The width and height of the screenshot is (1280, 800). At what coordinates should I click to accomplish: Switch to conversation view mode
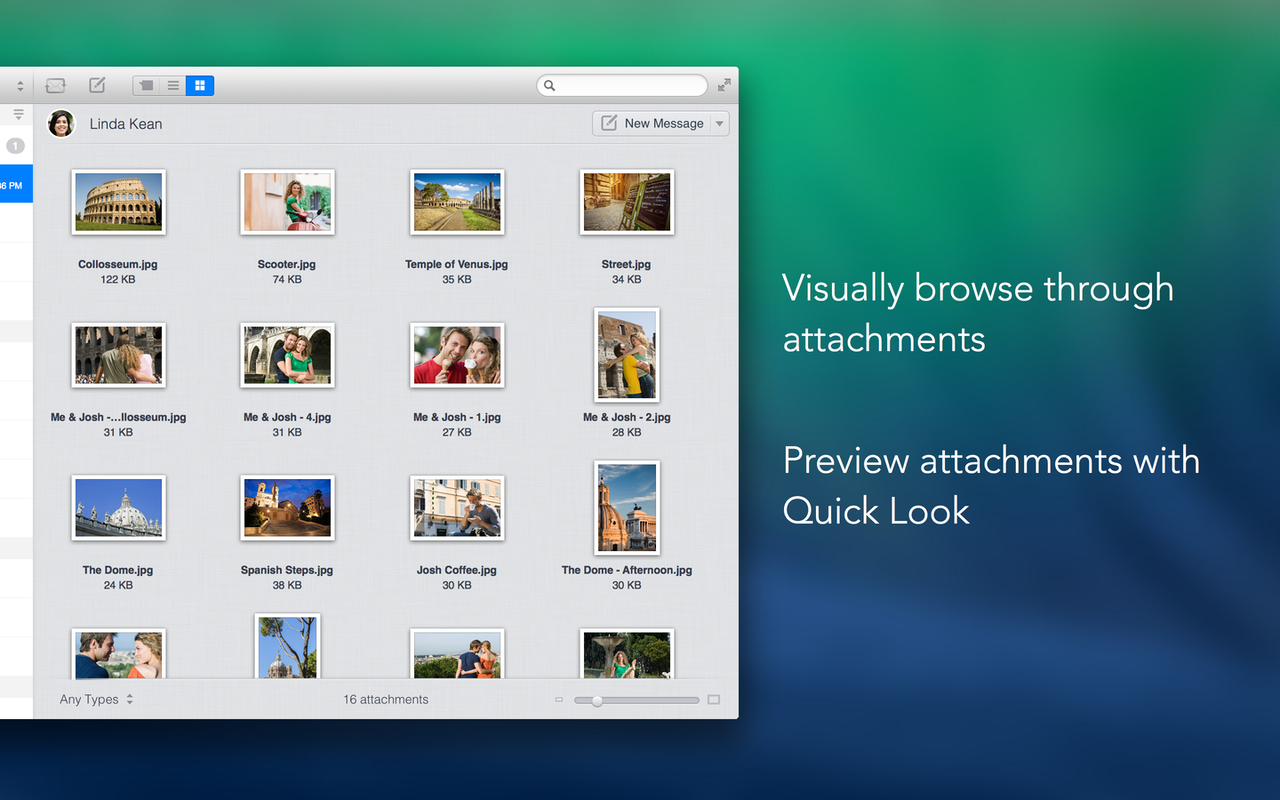coord(146,86)
